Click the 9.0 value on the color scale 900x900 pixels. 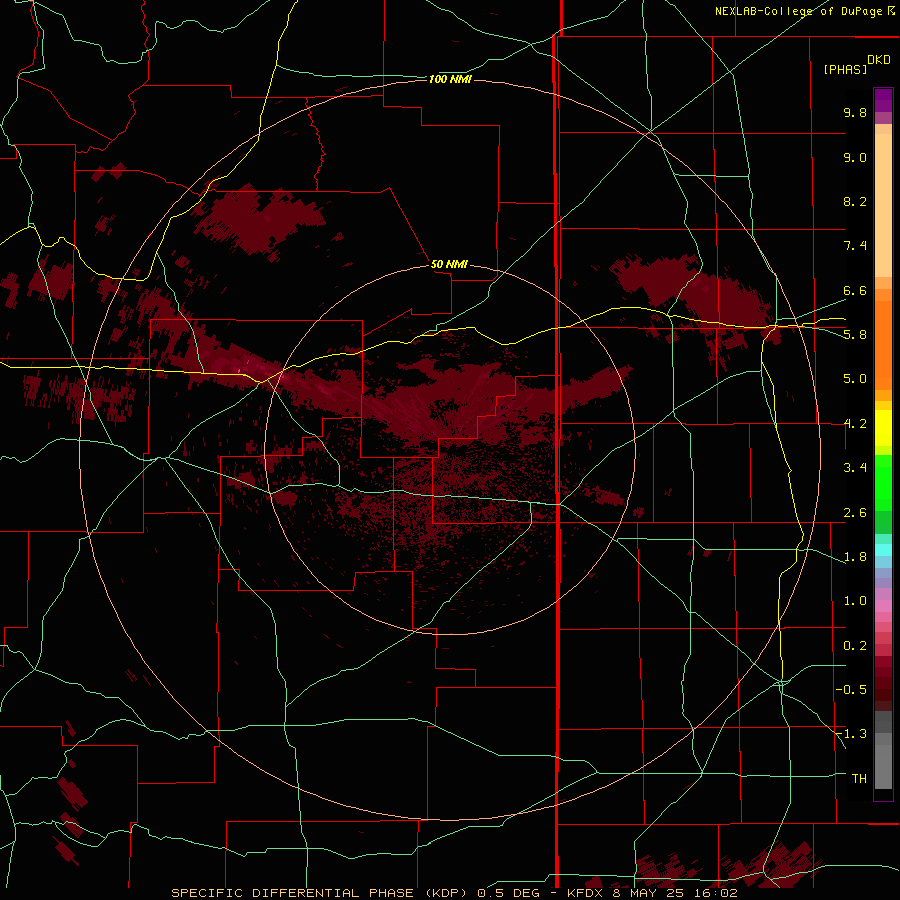click(855, 157)
